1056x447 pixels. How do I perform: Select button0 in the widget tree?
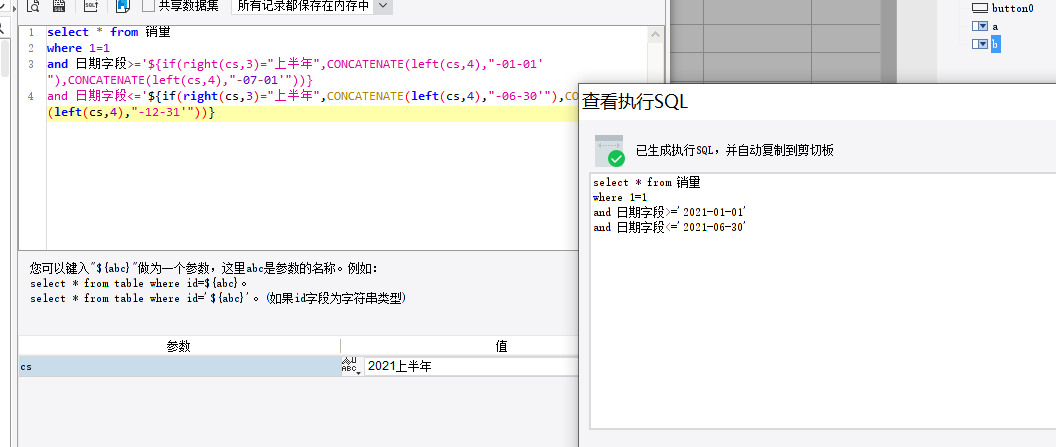[1012, 9]
